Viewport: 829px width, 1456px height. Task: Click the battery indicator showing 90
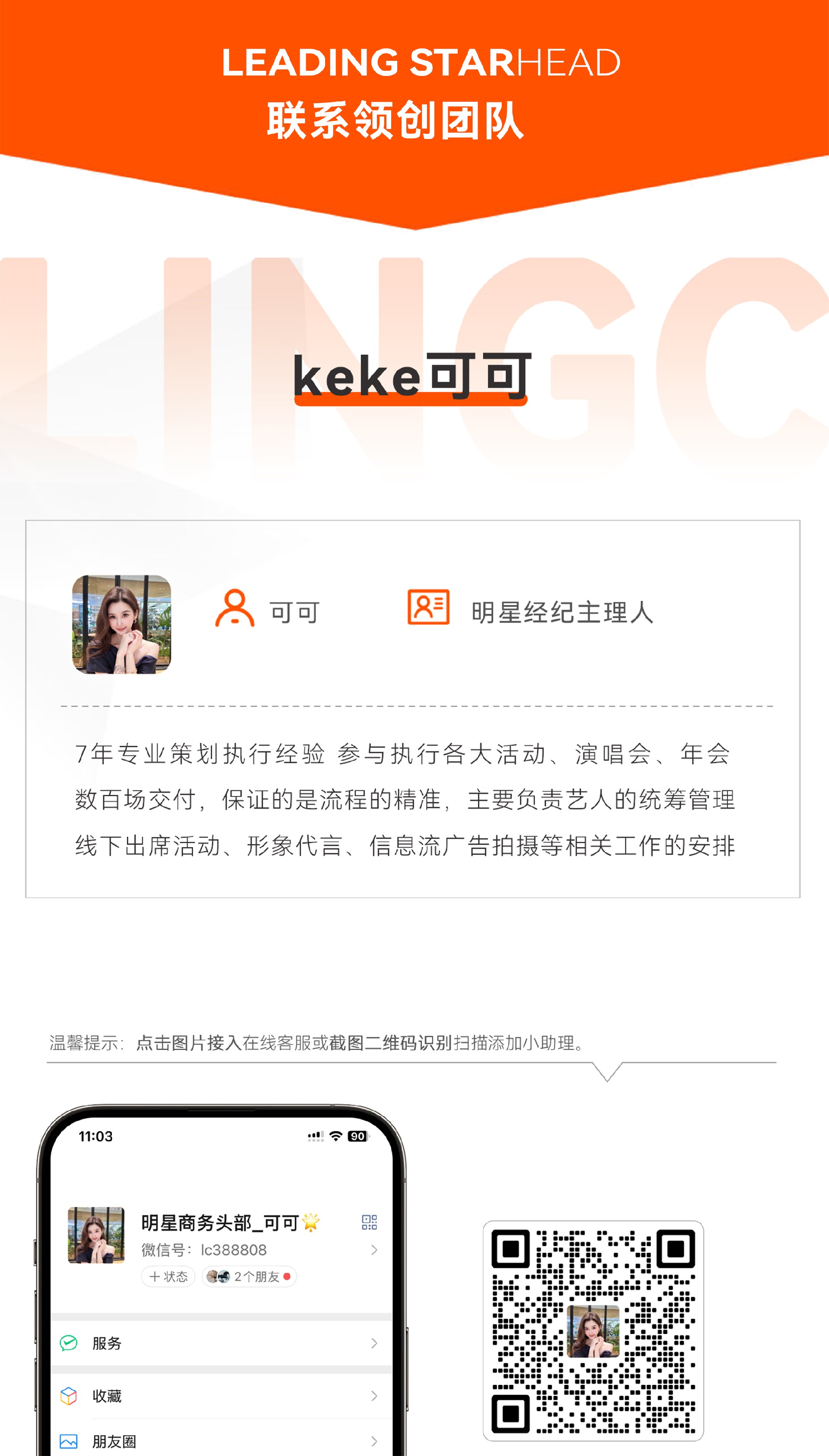pyautogui.click(x=358, y=1136)
